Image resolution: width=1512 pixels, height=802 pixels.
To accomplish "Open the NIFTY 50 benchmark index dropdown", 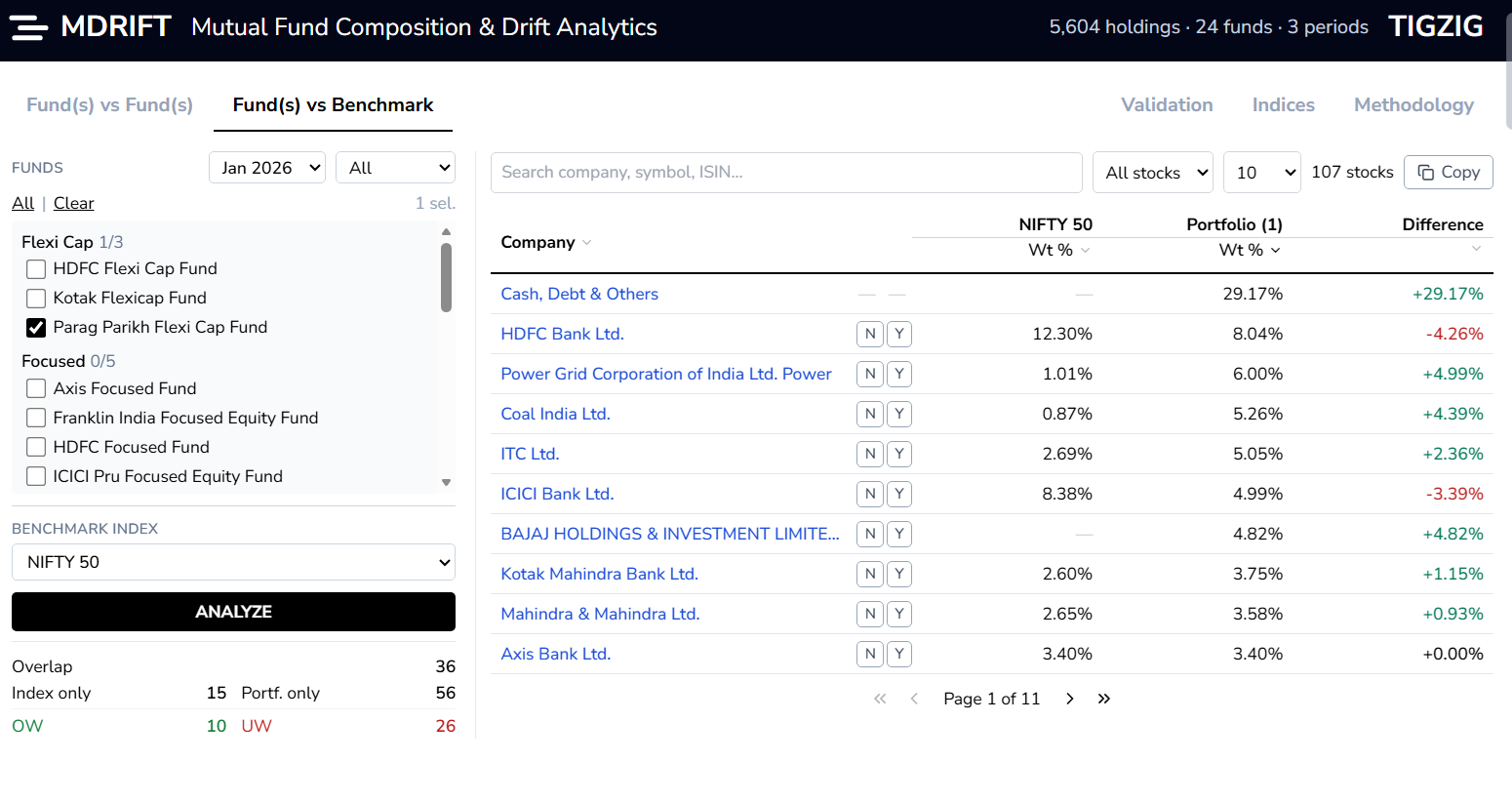I will (x=233, y=562).
